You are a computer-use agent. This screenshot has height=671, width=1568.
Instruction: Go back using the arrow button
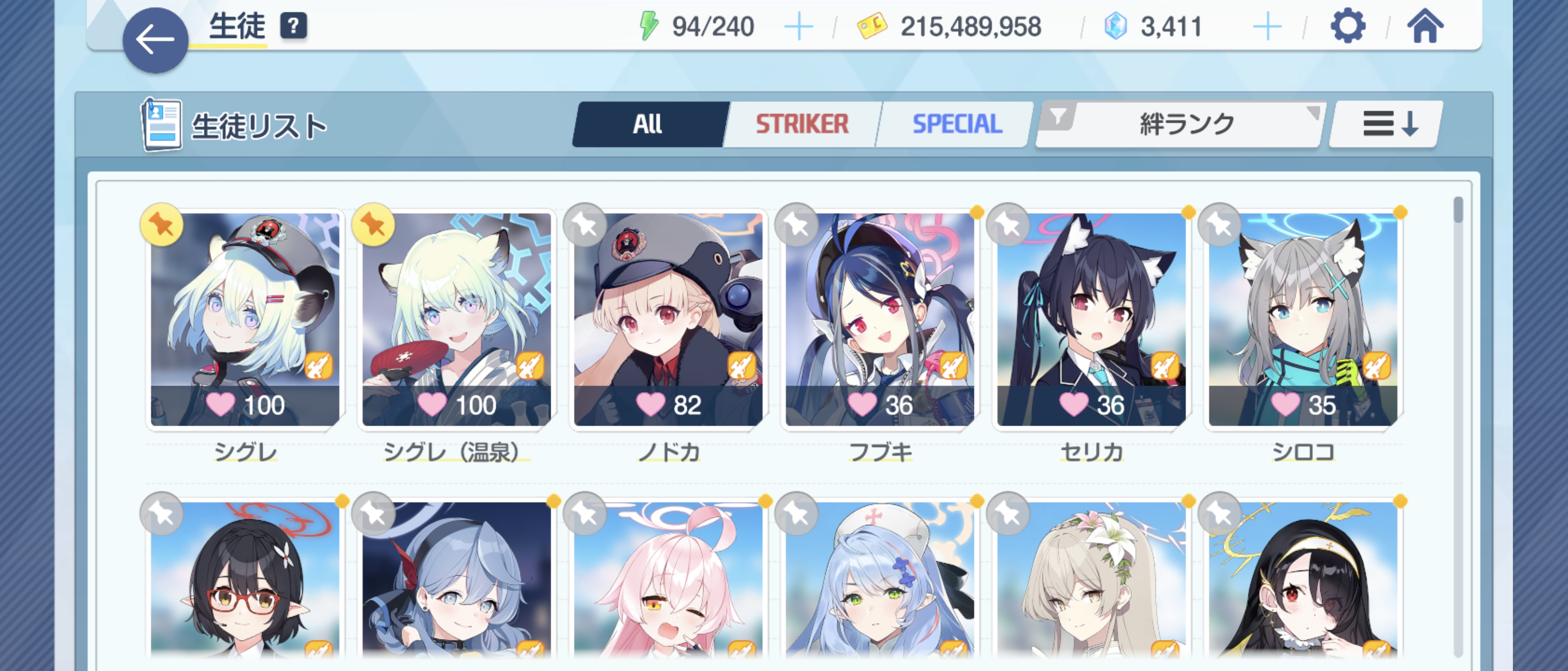click(x=155, y=40)
